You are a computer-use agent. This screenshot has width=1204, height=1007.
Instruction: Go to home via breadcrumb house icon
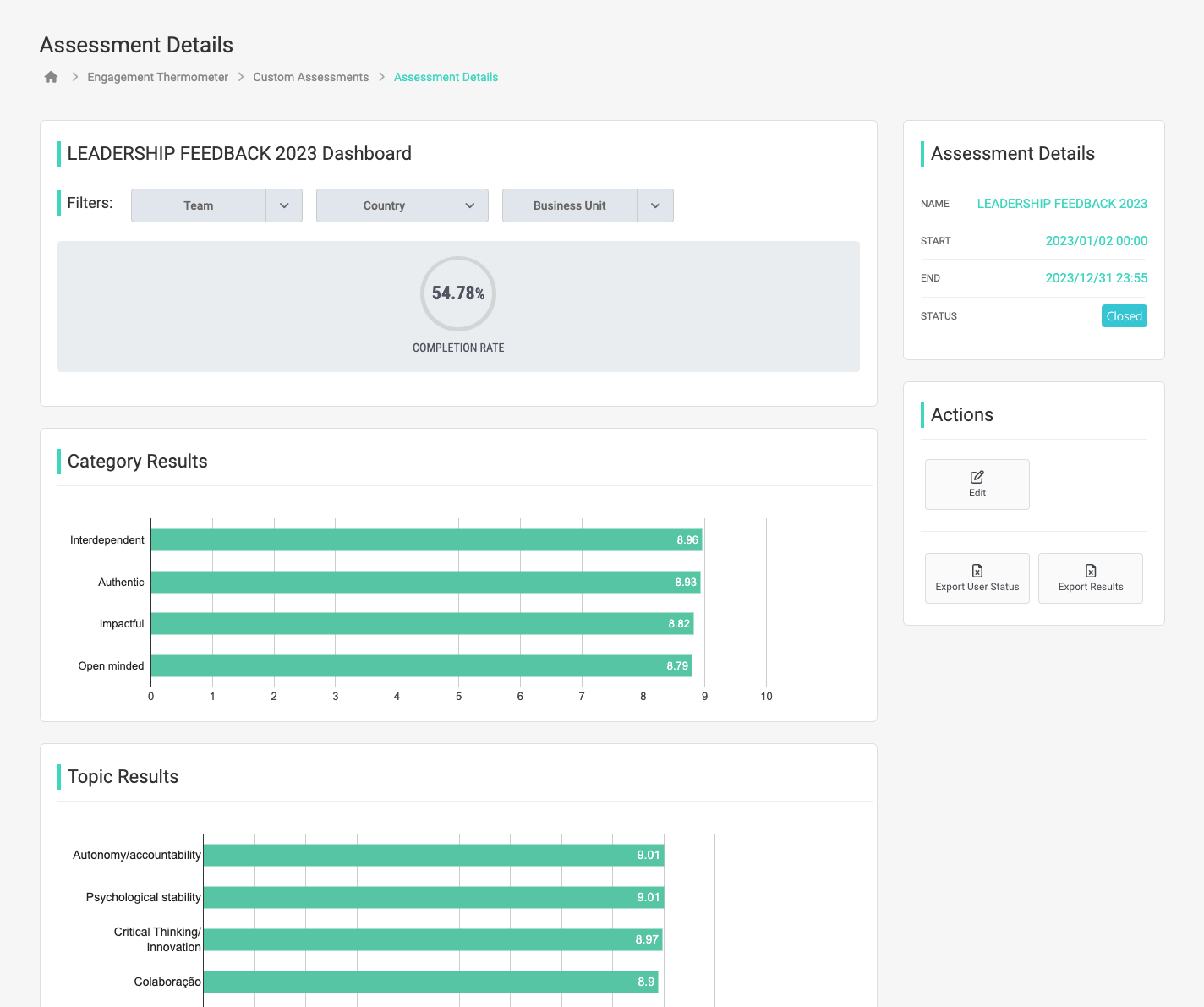coord(51,77)
